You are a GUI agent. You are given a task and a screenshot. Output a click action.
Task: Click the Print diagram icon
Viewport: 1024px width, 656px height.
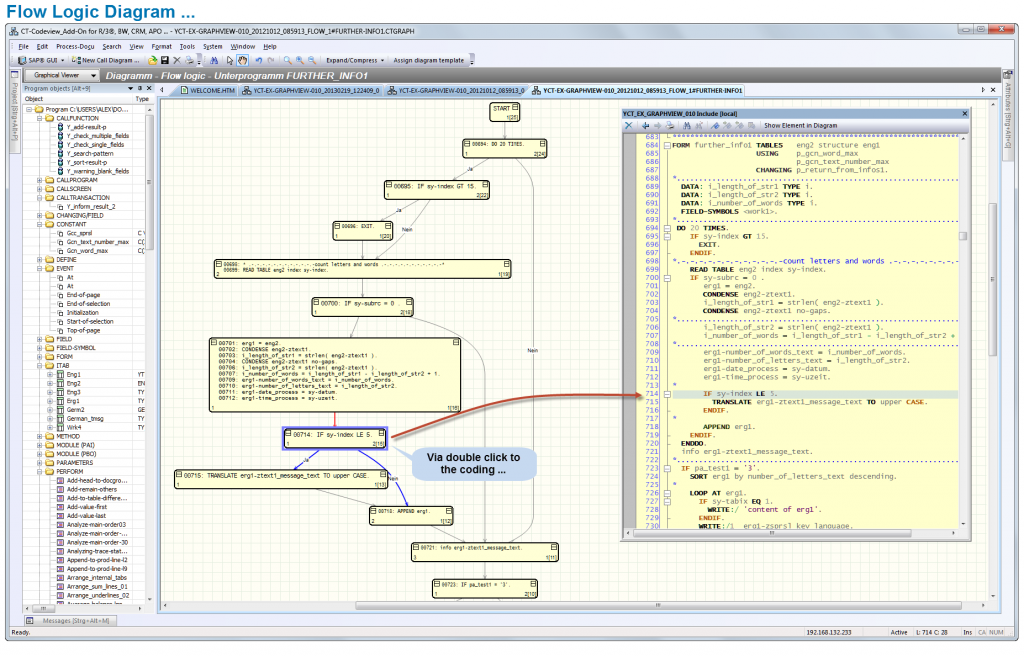tap(189, 59)
